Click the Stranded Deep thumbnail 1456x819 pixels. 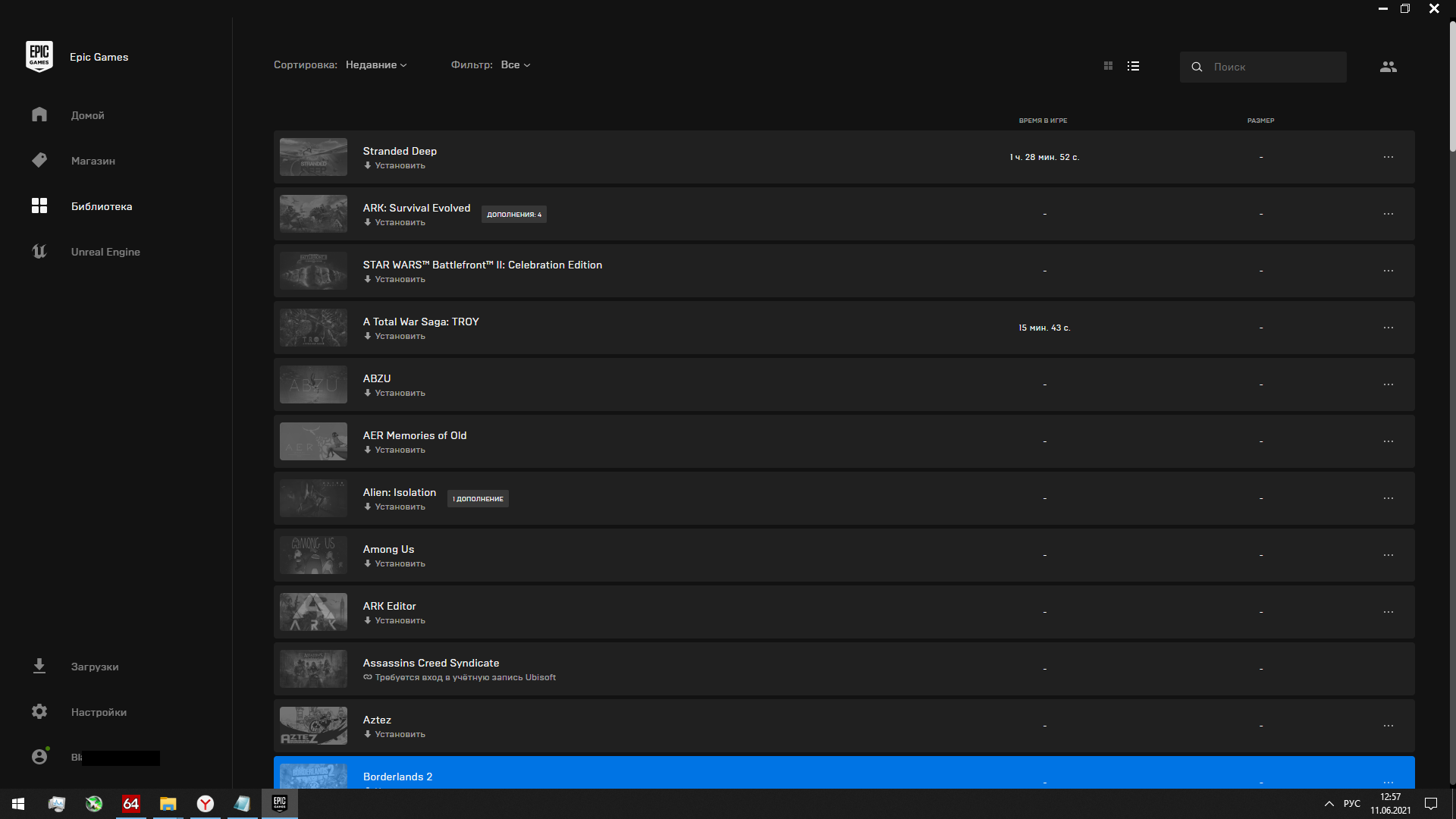(313, 157)
